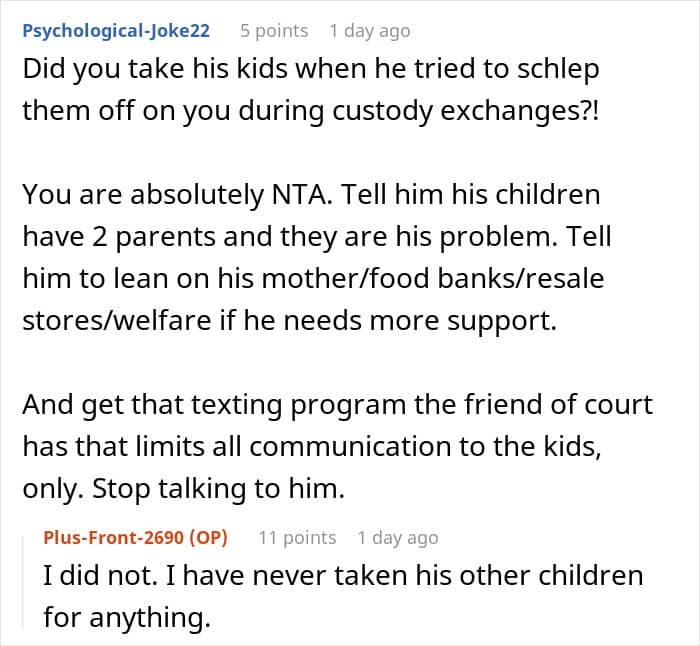Image resolution: width=700 pixels, height=646 pixels.
Task: Collapse the reply thread using its vertical line
Action: (x=23, y=582)
